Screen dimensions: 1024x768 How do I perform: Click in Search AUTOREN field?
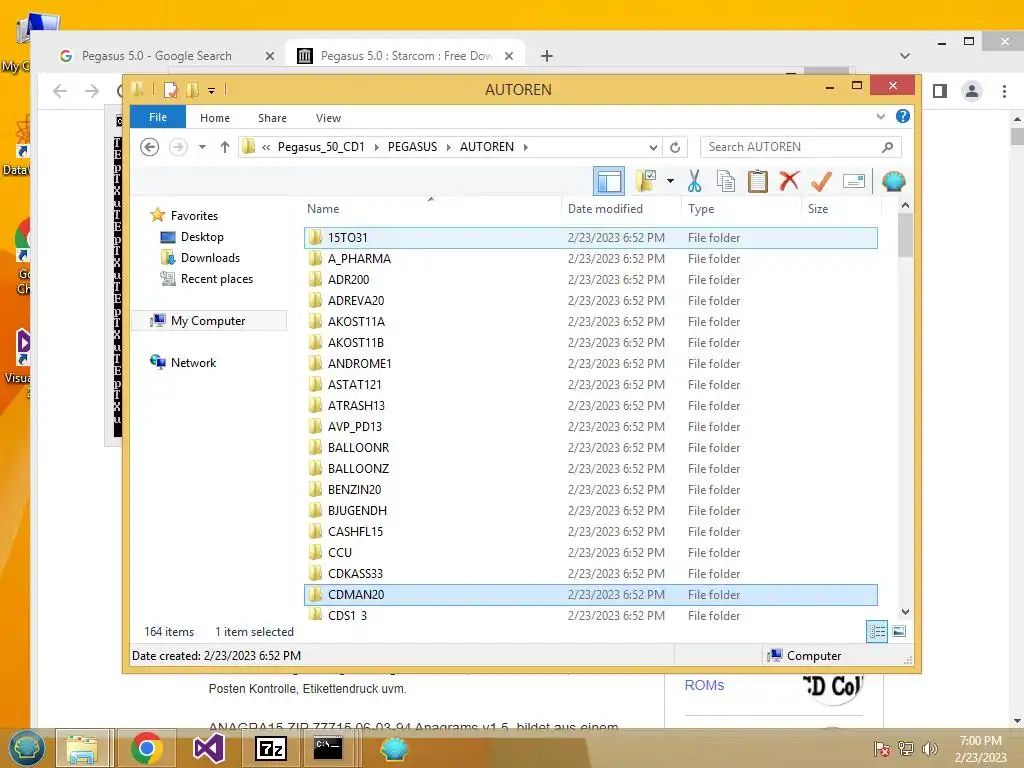coord(800,147)
